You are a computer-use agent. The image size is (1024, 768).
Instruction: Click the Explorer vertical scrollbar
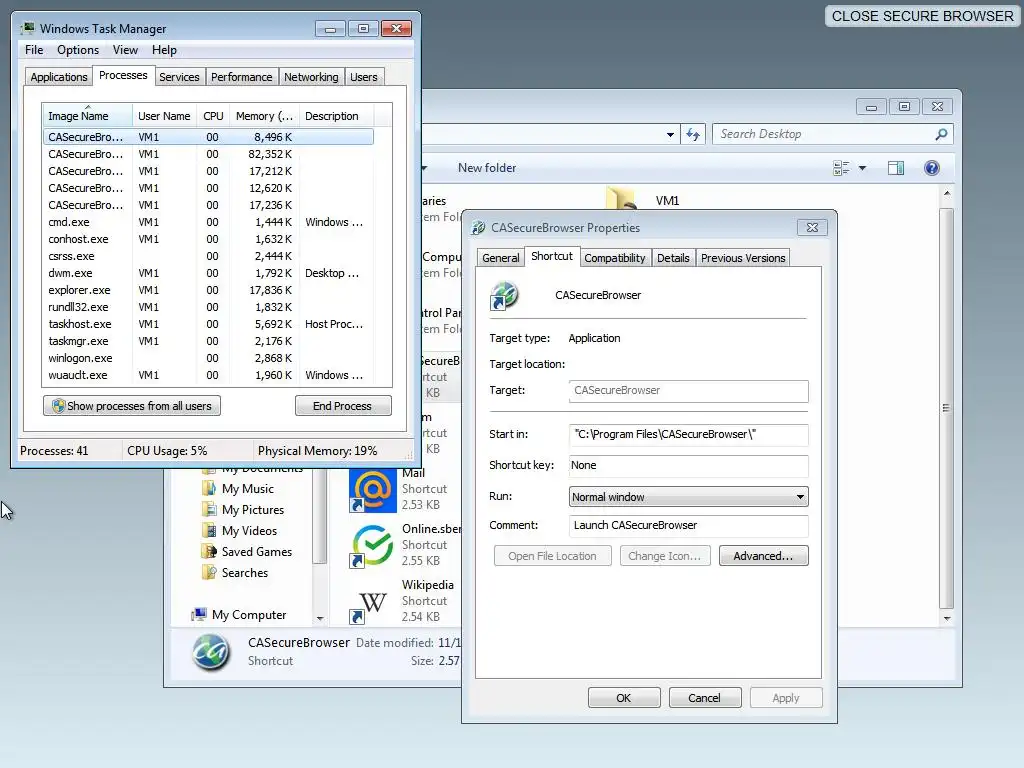click(x=946, y=406)
